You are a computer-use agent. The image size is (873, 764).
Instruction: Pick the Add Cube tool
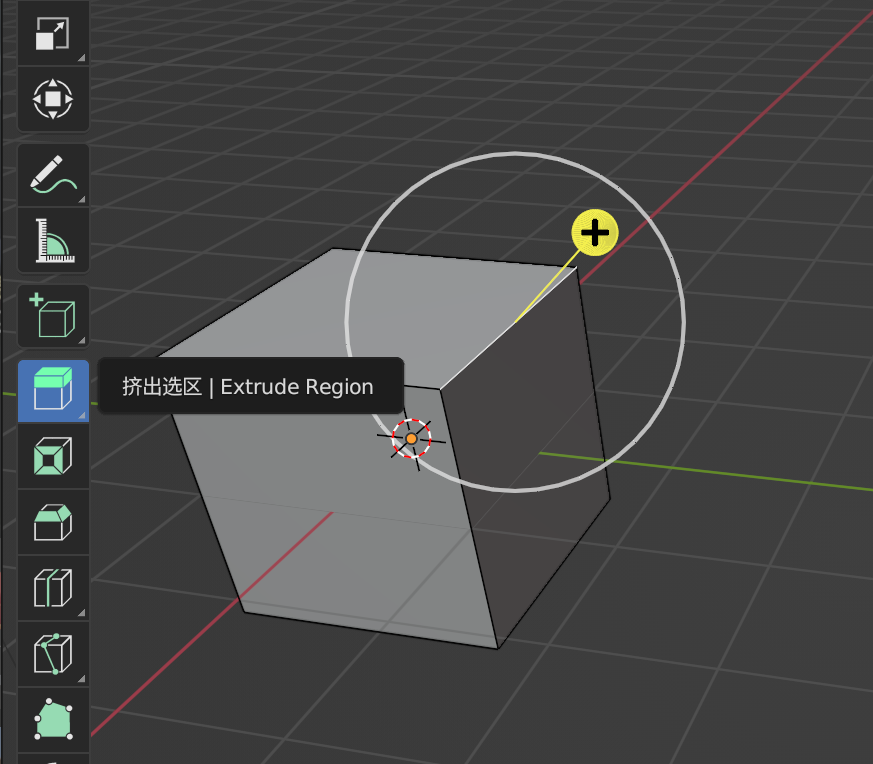pyautogui.click(x=53, y=316)
